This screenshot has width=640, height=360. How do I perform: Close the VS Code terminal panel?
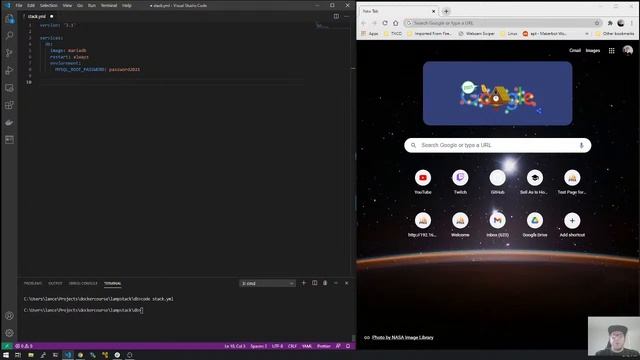tap(347, 283)
